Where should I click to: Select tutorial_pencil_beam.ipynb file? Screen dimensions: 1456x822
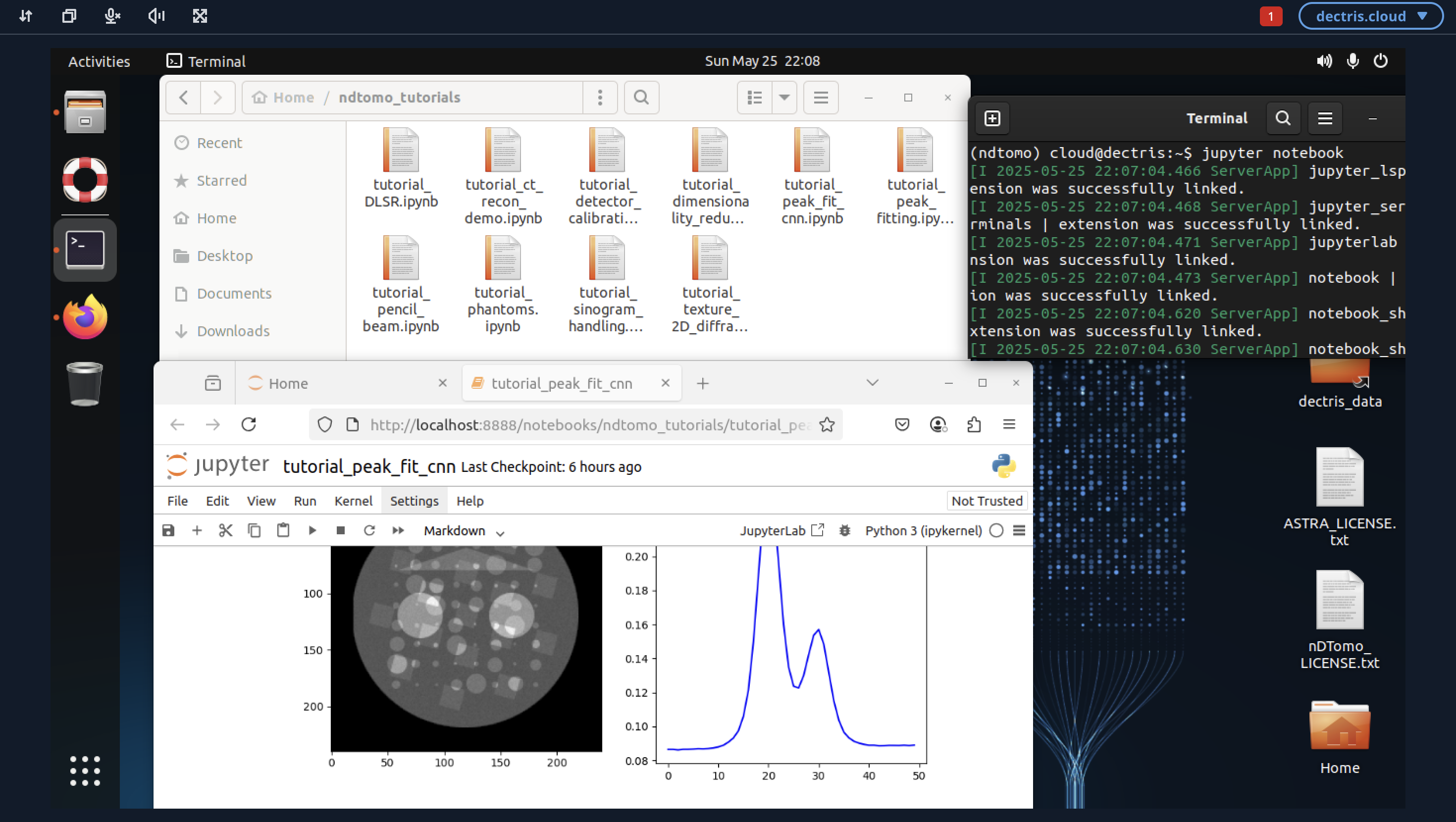pyautogui.click(x=400, y=284)
